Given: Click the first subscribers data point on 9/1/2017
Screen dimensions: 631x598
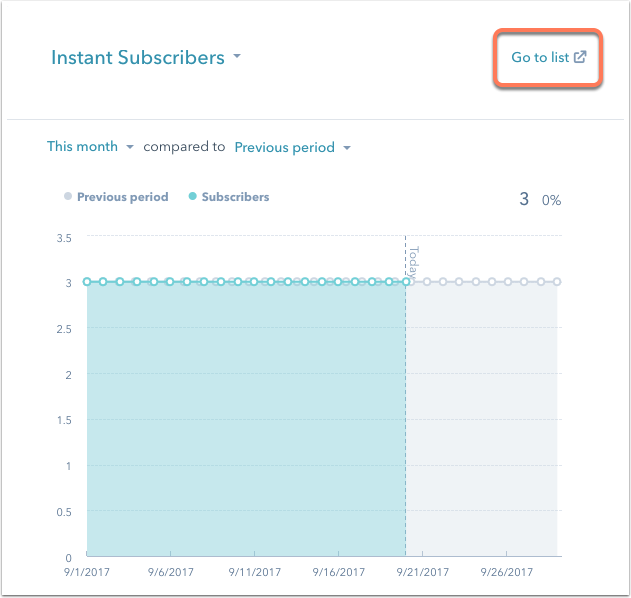Looking at the screenshot, I should (x=87, y=282).
